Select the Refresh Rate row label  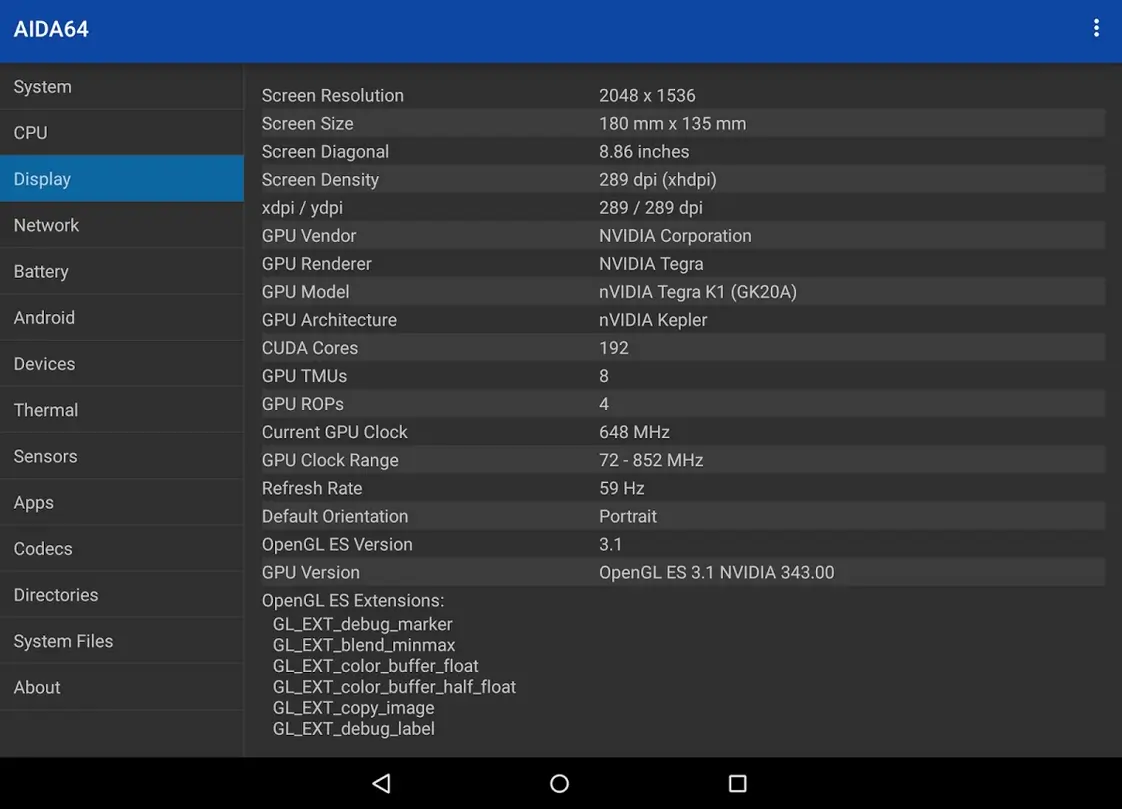tap(312, 488)
